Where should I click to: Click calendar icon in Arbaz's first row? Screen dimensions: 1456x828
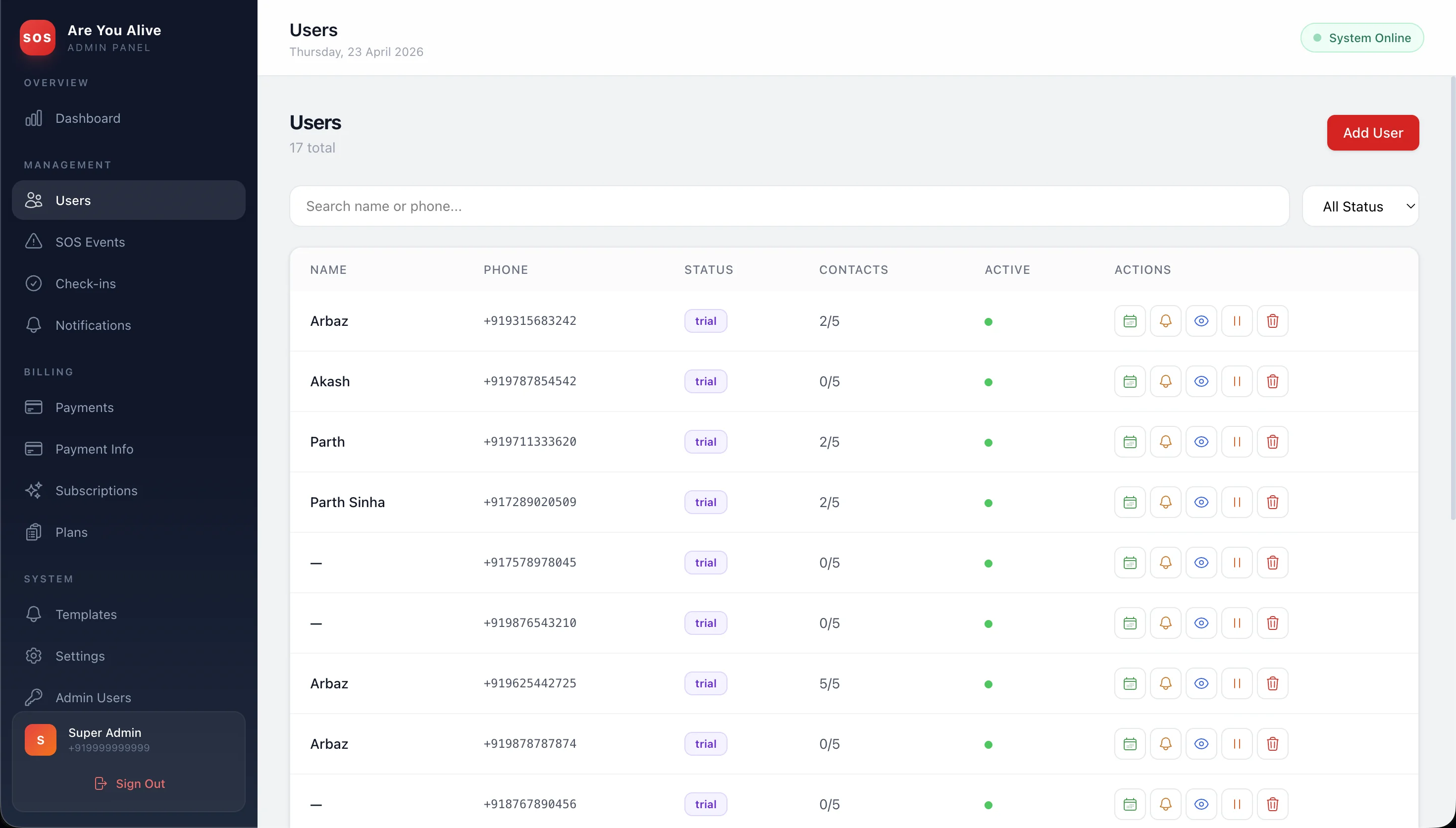(1130, 321)
